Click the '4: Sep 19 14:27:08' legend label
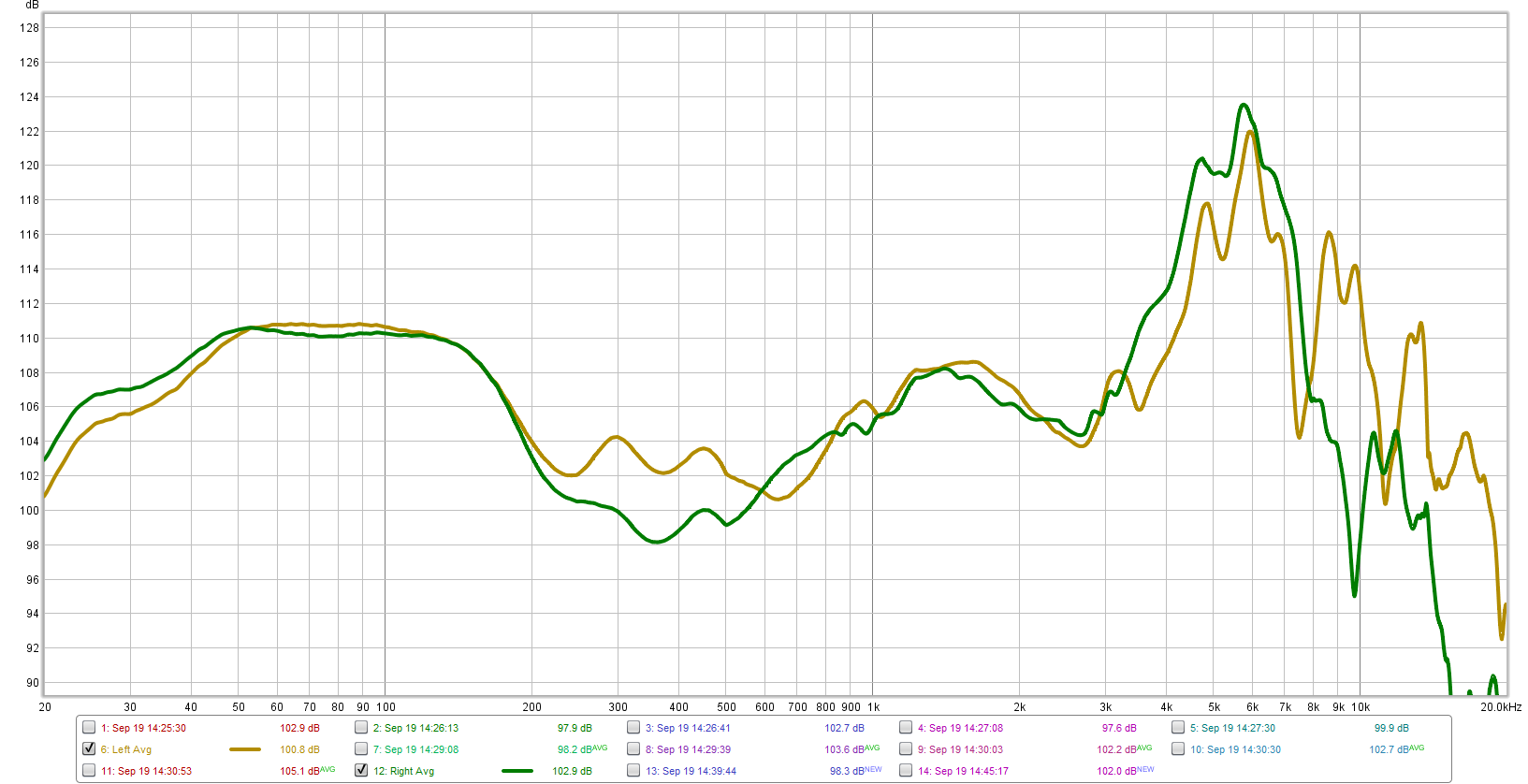 (960, 728)
